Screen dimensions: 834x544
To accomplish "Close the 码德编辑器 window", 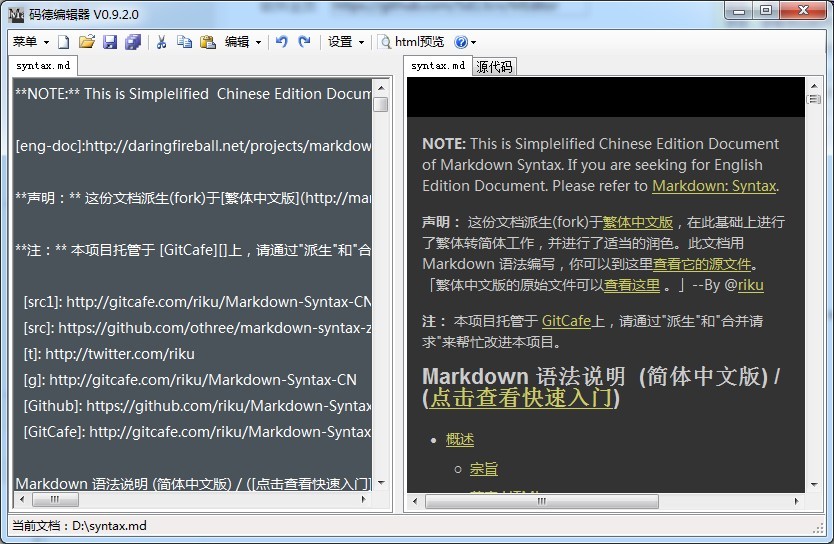I will point(804,11).
